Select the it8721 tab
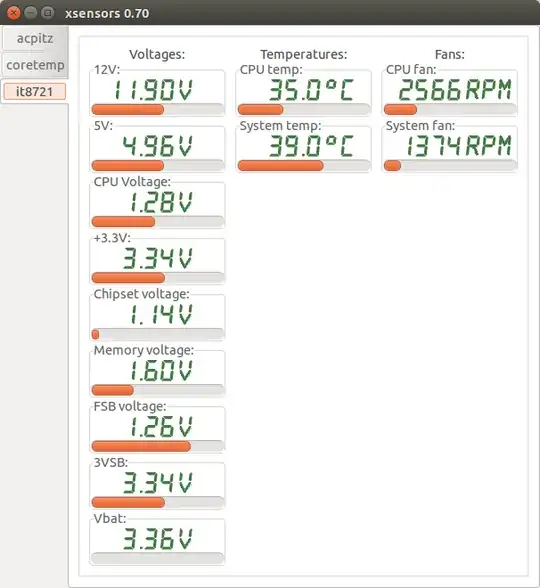Image resolution: width=540 pixels, height=588 pixels. click(34, 92)
